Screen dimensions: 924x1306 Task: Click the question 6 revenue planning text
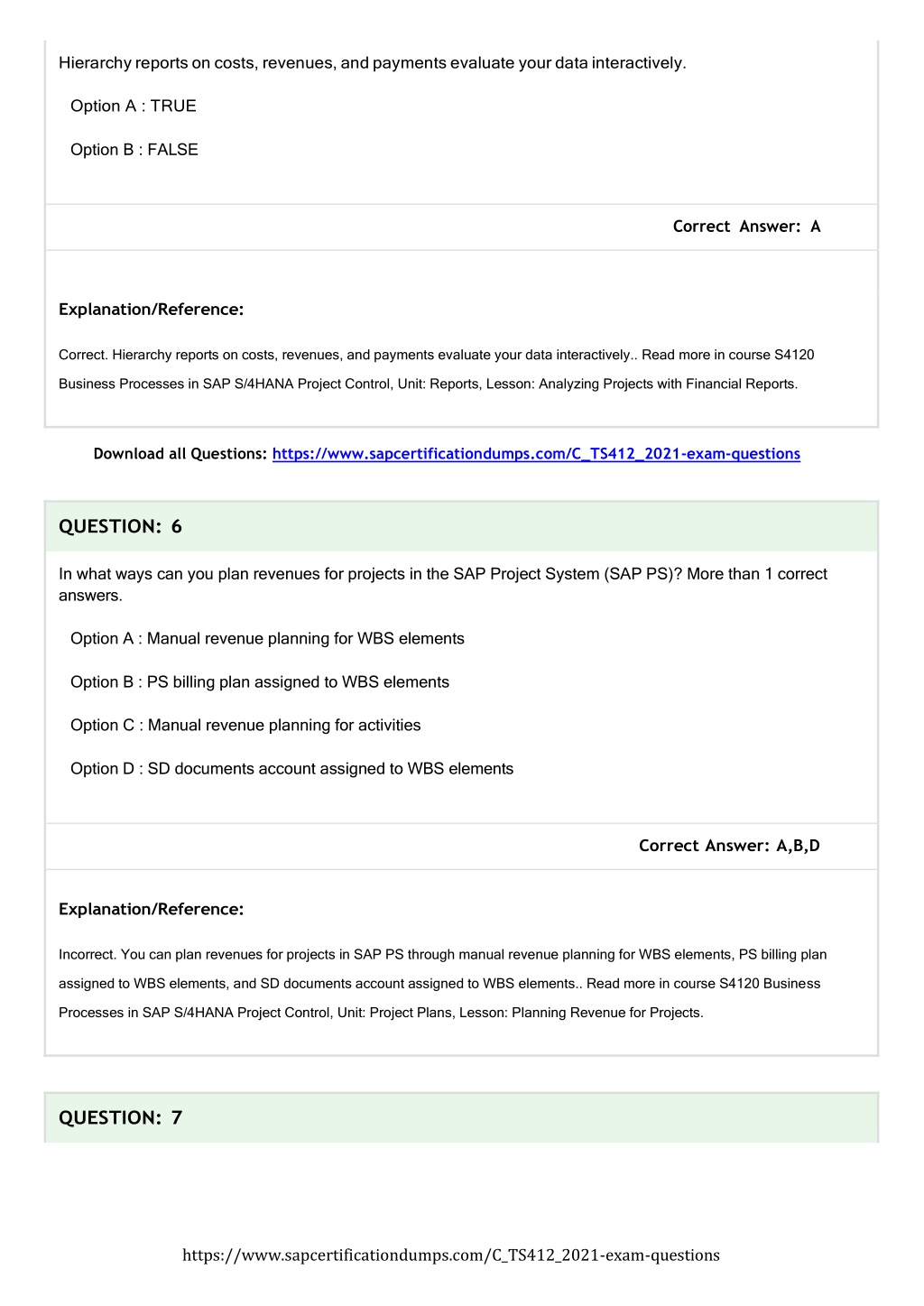[443, 585]
